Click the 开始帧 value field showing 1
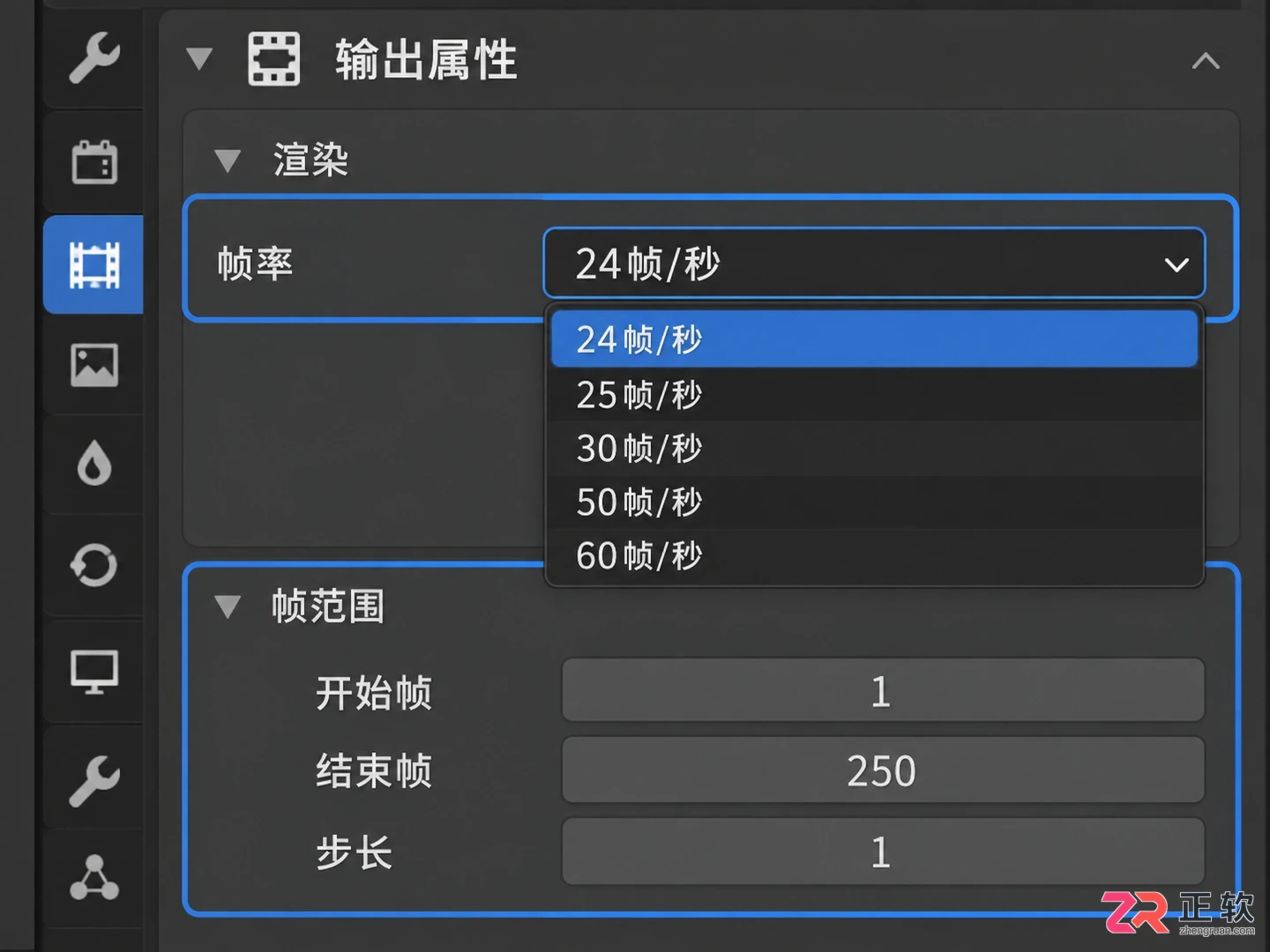1270x952 pixels. (x=883, y=690)
